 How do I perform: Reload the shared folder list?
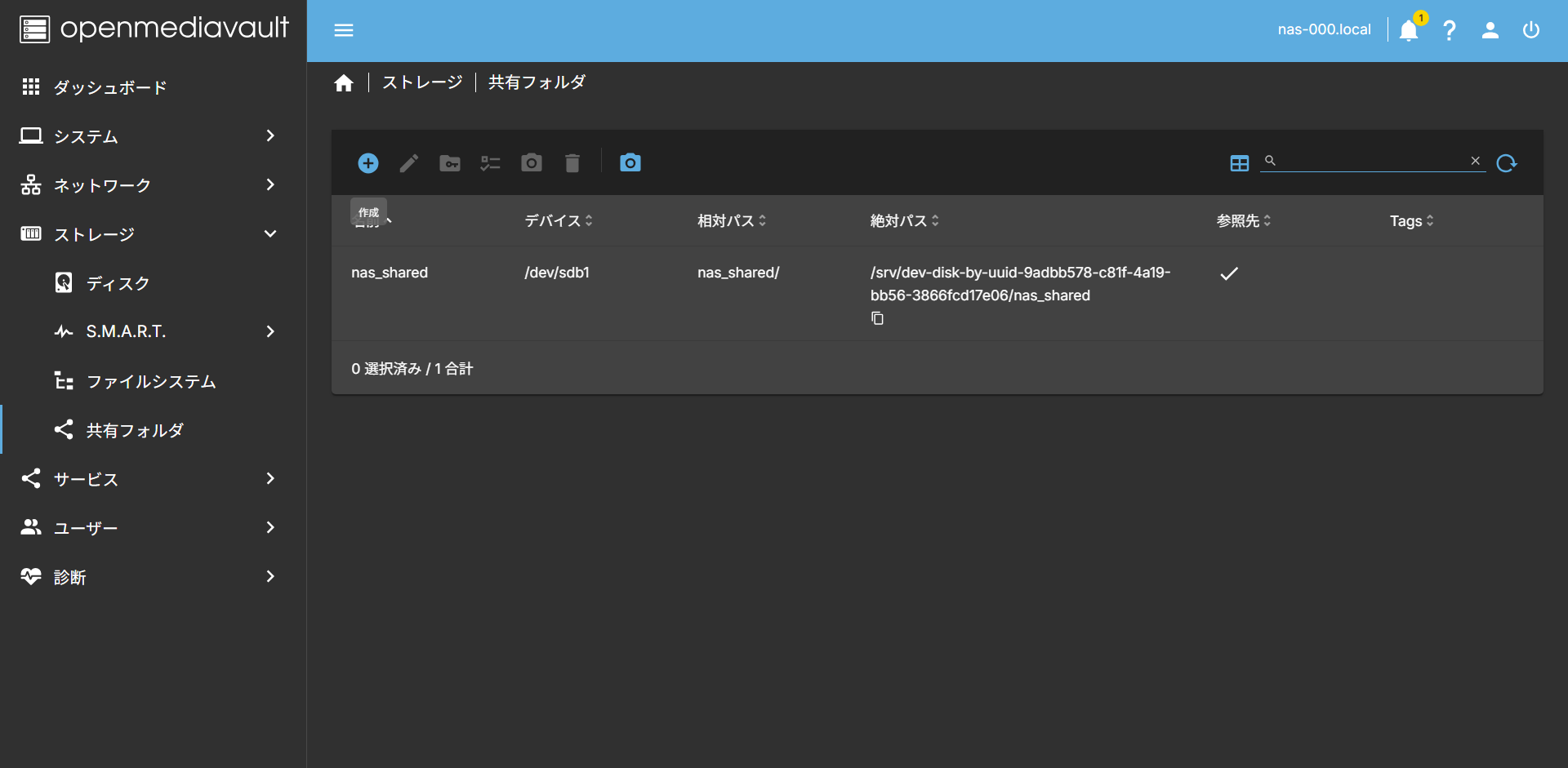1507,162
